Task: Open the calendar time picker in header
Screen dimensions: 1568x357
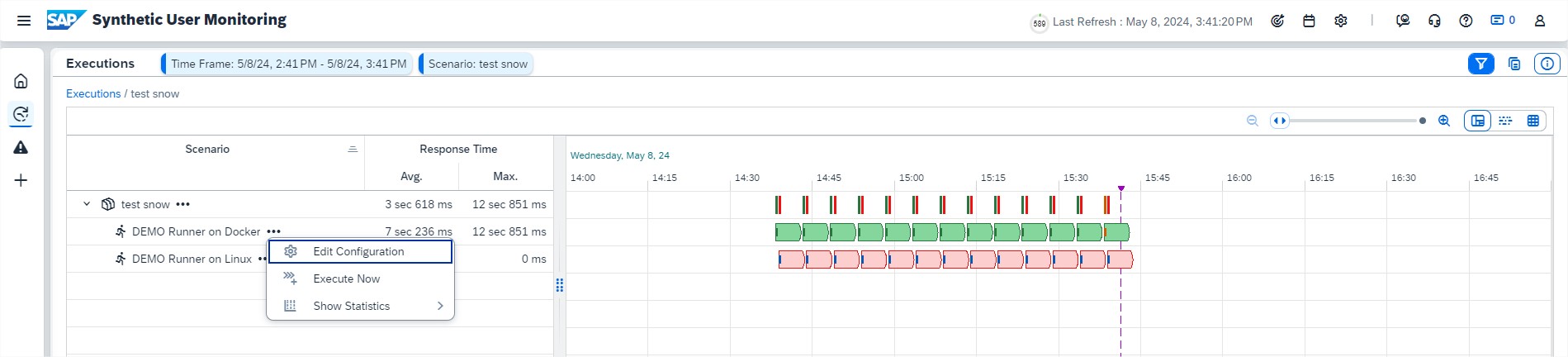Action: 1309,21
